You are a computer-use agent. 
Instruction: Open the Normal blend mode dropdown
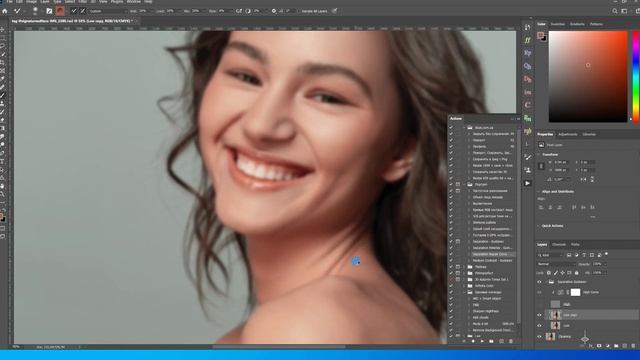556,264
